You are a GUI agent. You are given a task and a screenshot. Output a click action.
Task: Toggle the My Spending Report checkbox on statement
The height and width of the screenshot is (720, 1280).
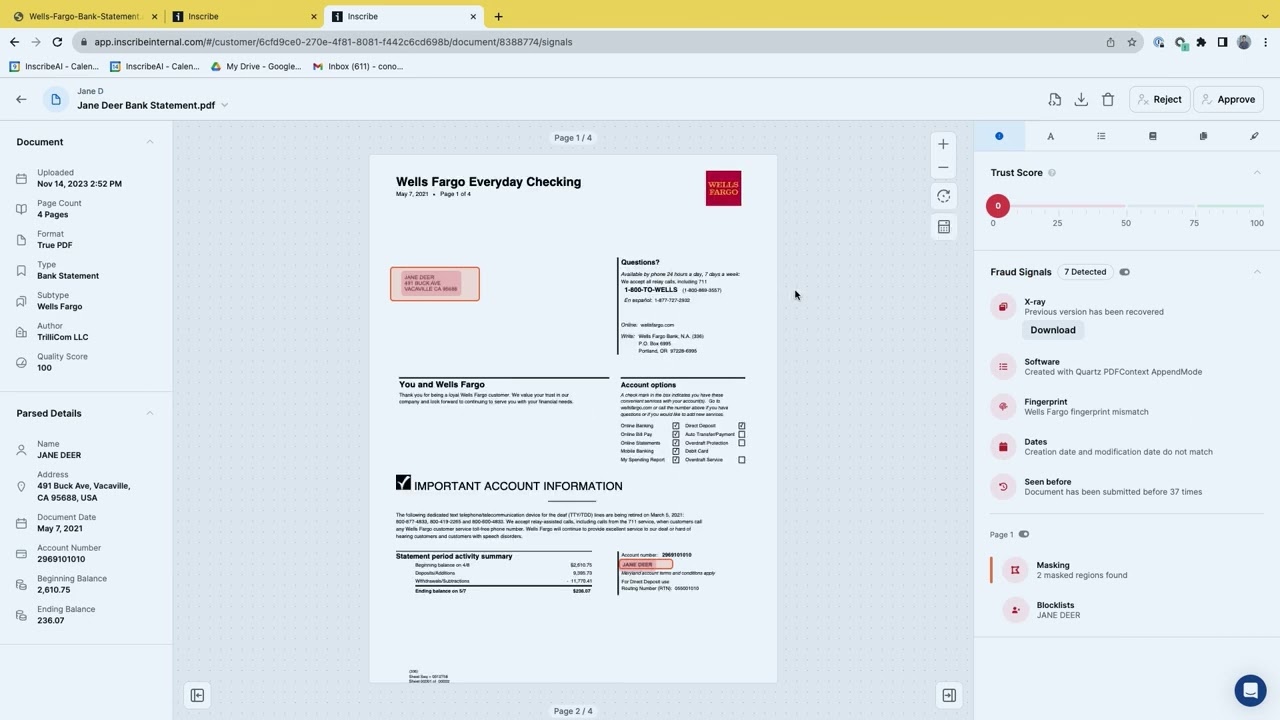click(676, 460)
